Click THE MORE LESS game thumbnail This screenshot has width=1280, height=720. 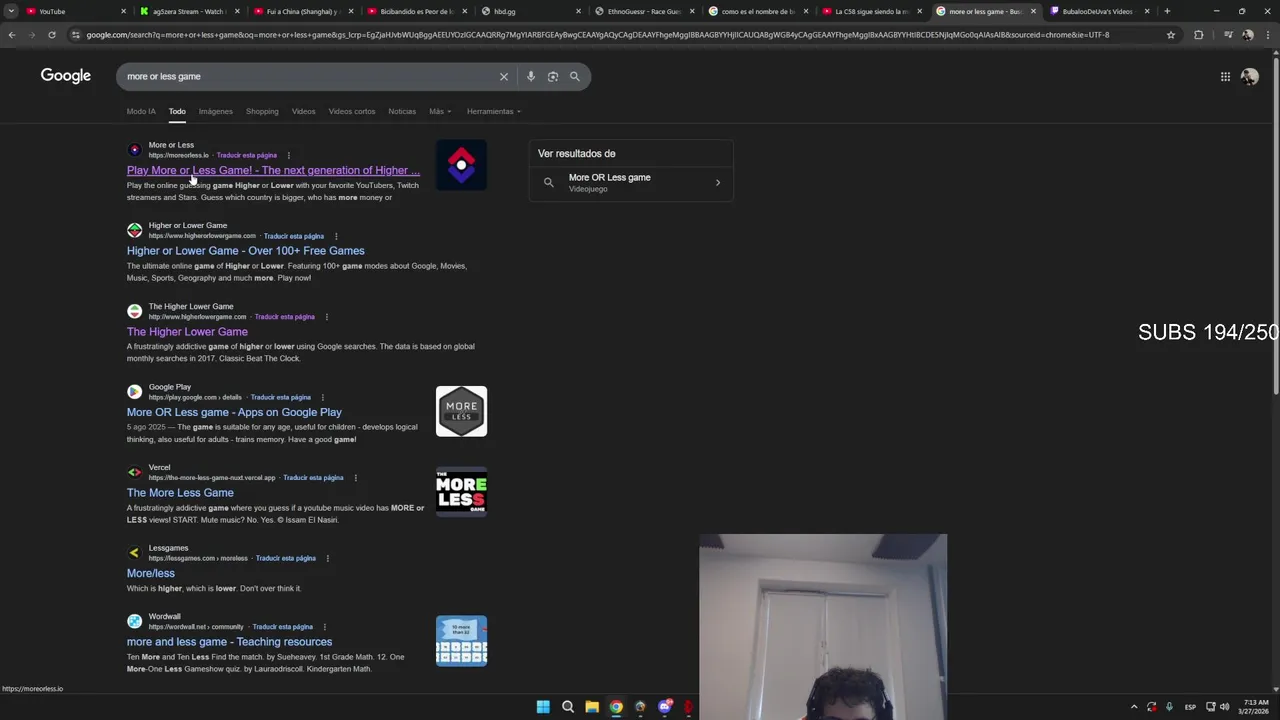point(461,492)
